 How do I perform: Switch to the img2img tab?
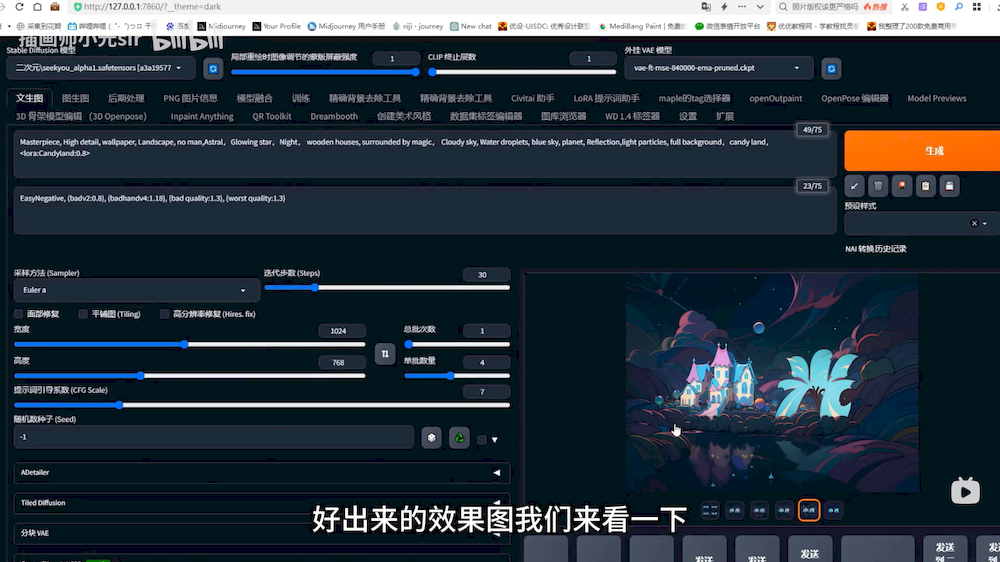[x=75, y=98]
